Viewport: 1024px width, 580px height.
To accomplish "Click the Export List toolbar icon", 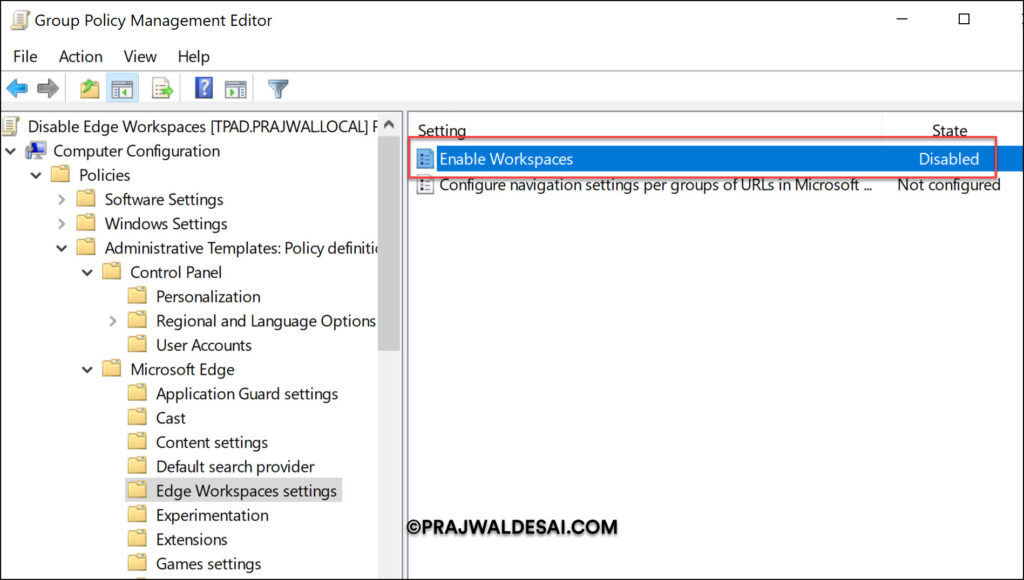I will pyautogui.click(x=162, y=88).
